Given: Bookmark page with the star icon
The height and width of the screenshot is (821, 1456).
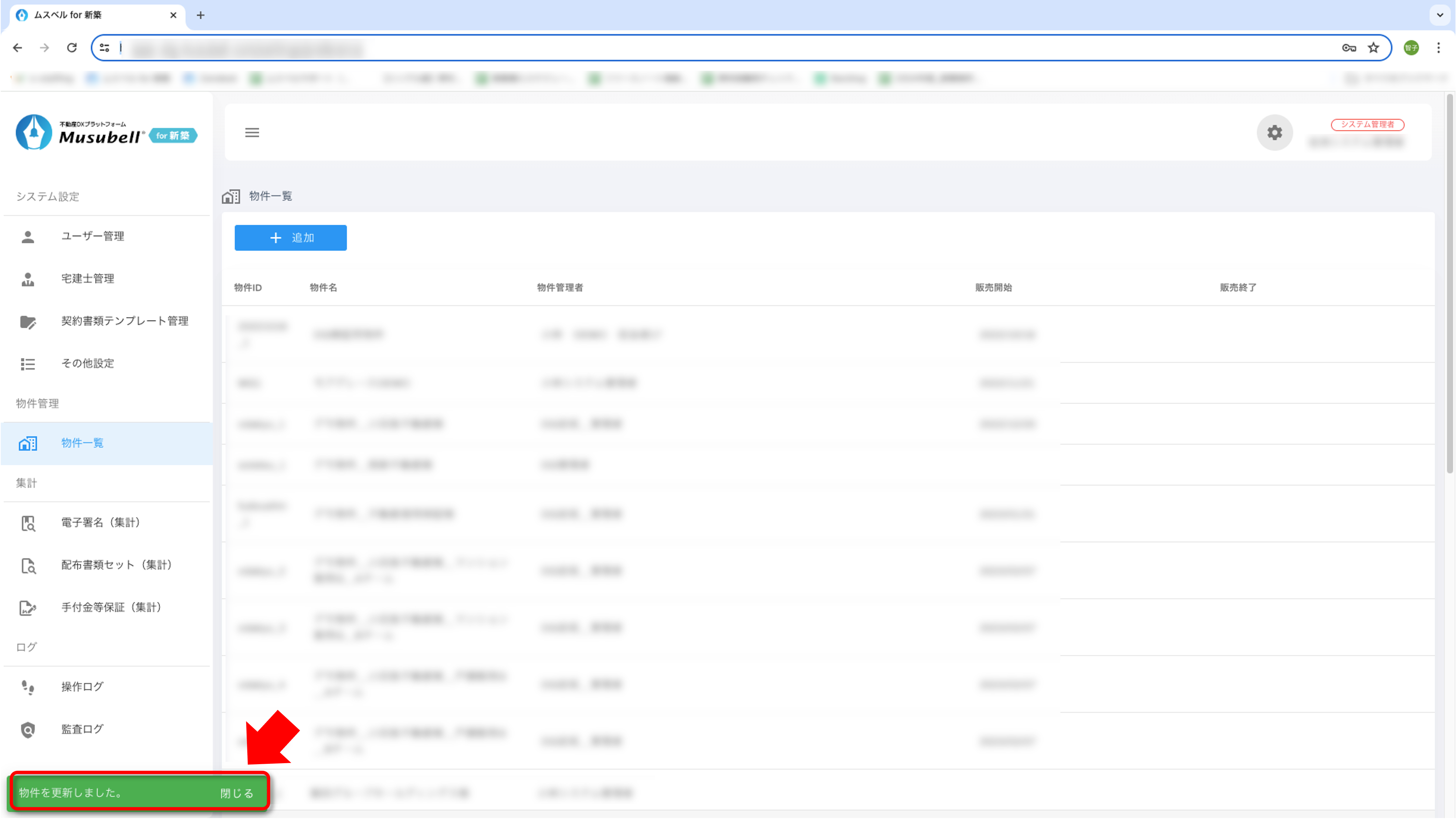Looking at the screenshot, I should pyautogui.click(x=1373, y=48).
